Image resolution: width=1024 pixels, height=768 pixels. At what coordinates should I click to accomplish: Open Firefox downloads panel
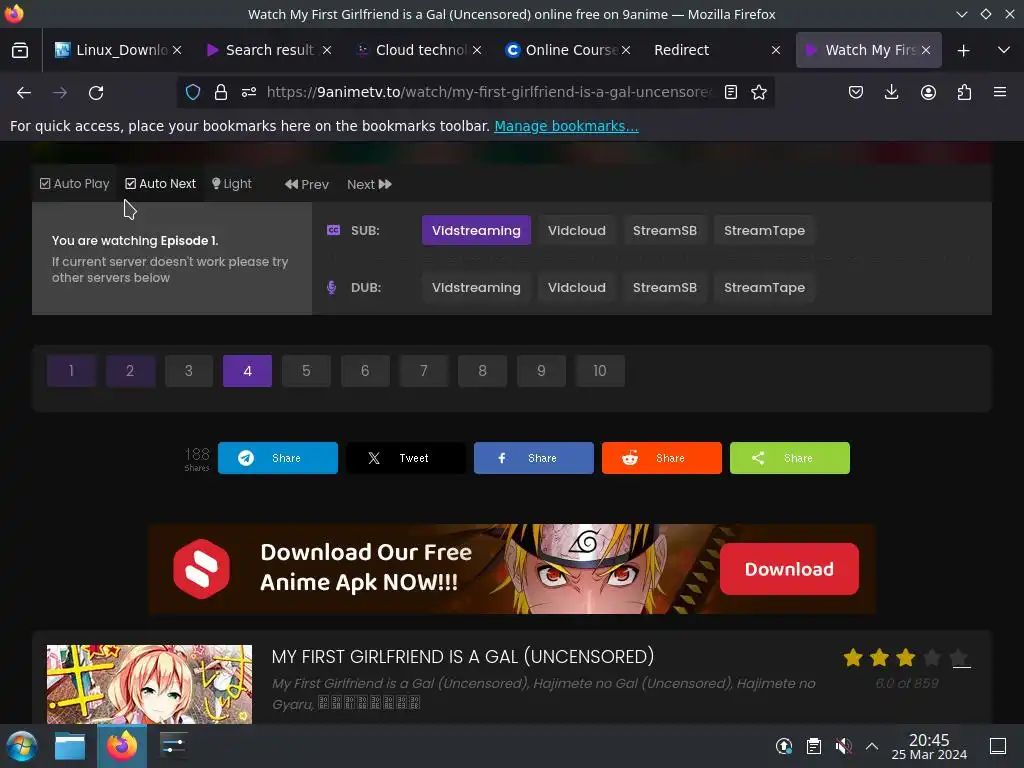click(891, 92)
